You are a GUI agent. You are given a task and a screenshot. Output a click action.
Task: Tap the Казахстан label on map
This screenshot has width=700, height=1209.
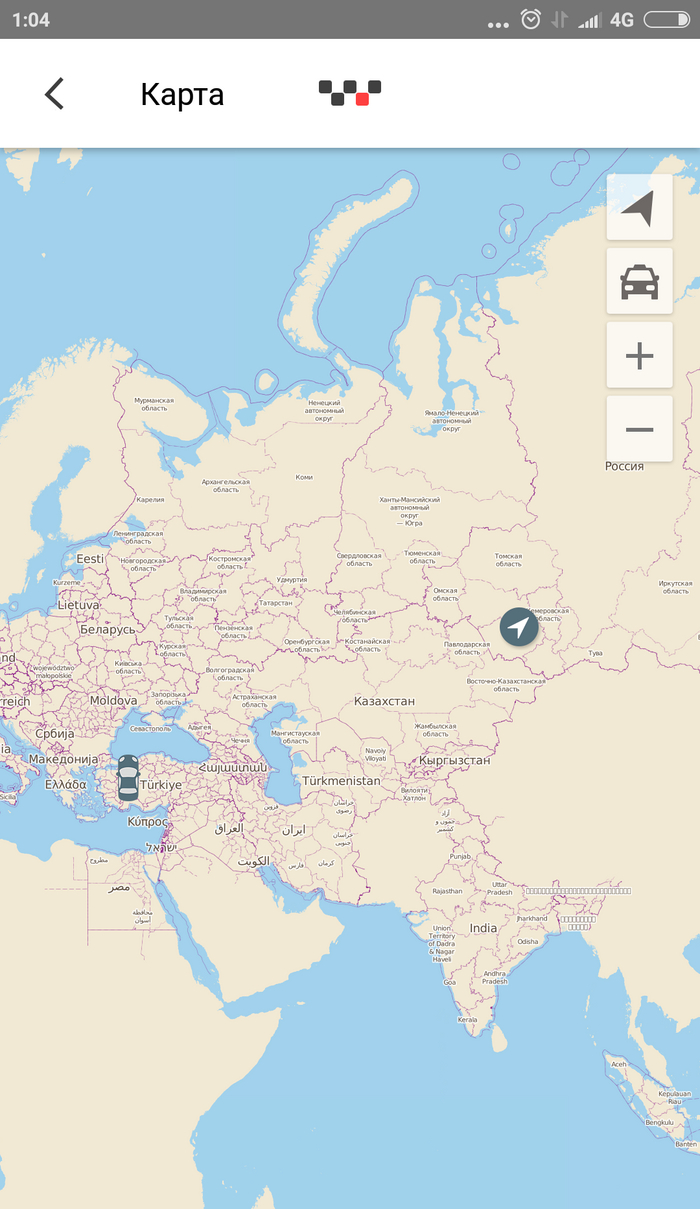coord(384,701)
